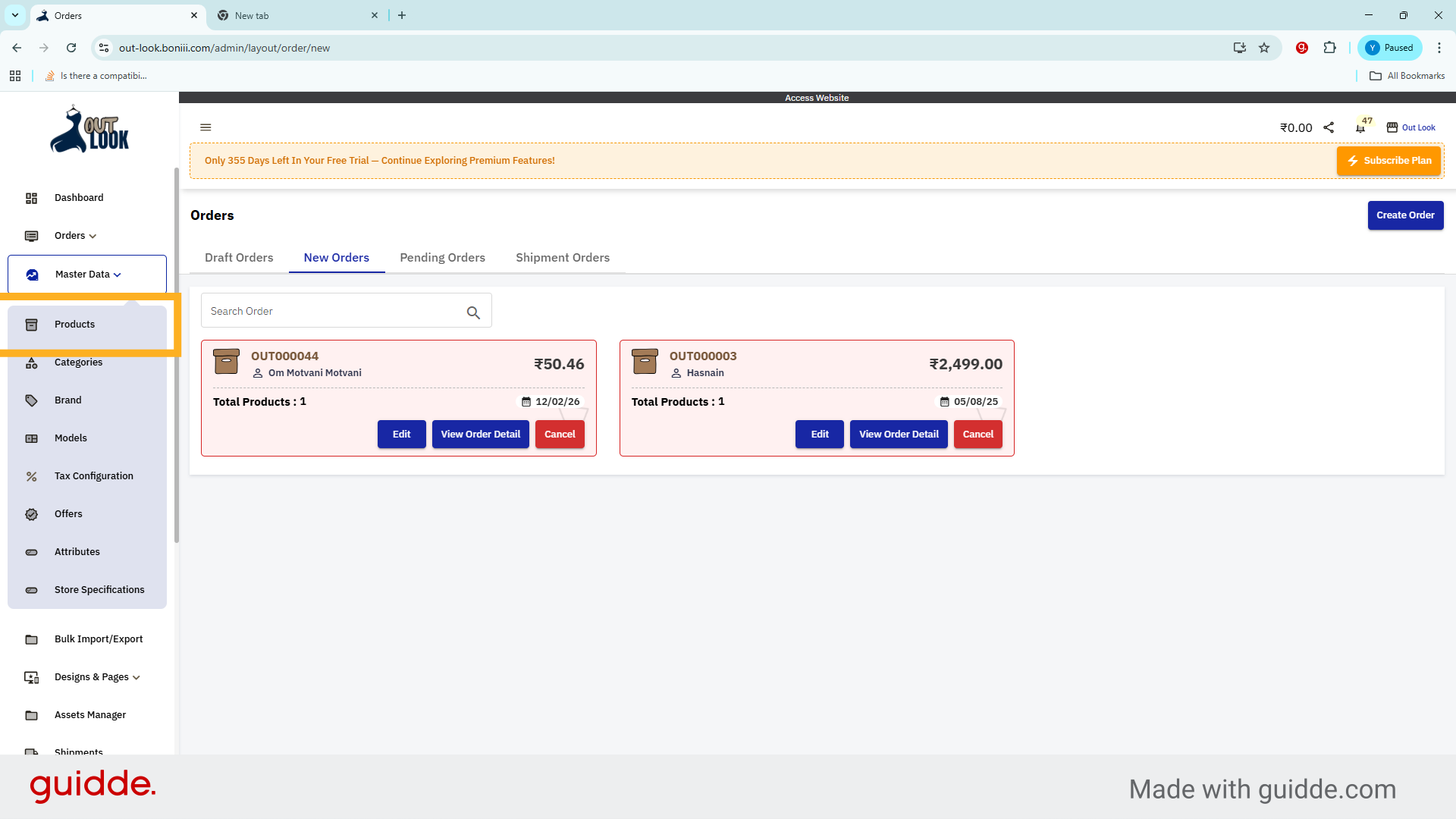Click Create Order button

point(1405,215)
